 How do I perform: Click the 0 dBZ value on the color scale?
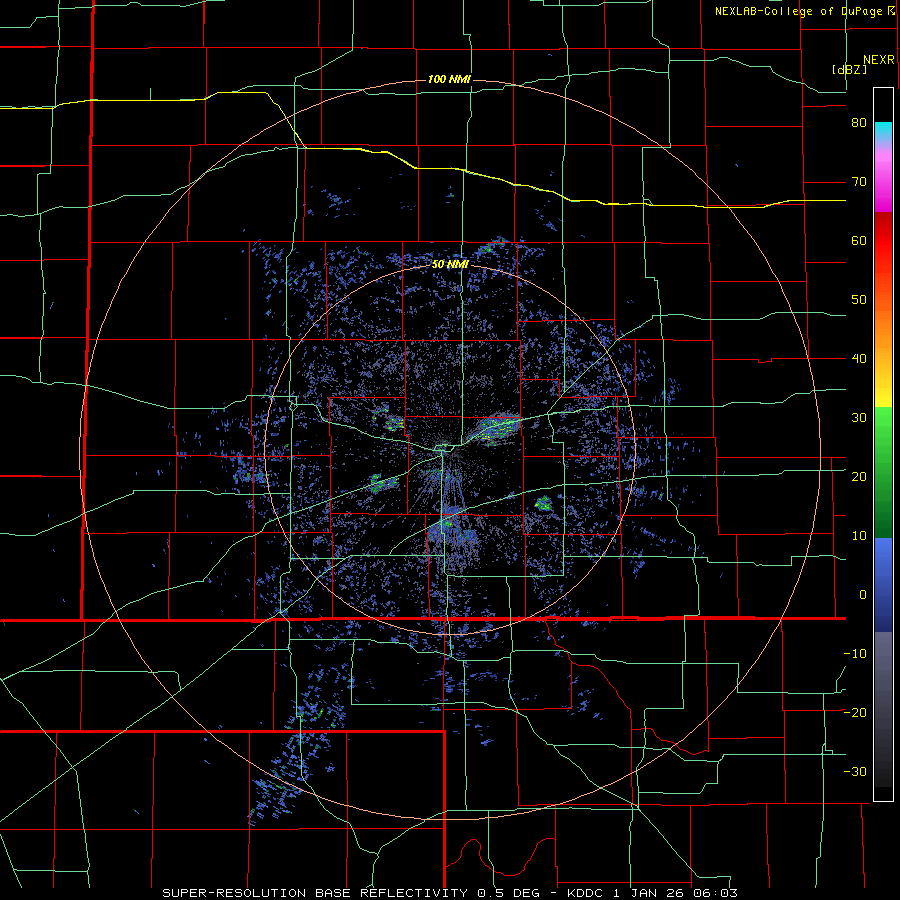(x=863, y=595)
